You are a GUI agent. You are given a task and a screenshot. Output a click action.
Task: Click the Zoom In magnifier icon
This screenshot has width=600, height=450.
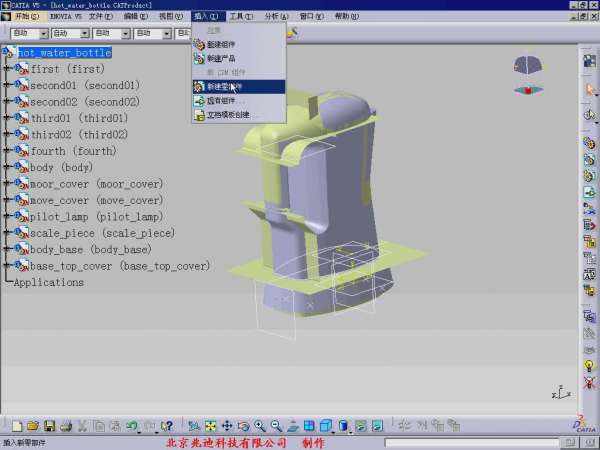point(260,426)
